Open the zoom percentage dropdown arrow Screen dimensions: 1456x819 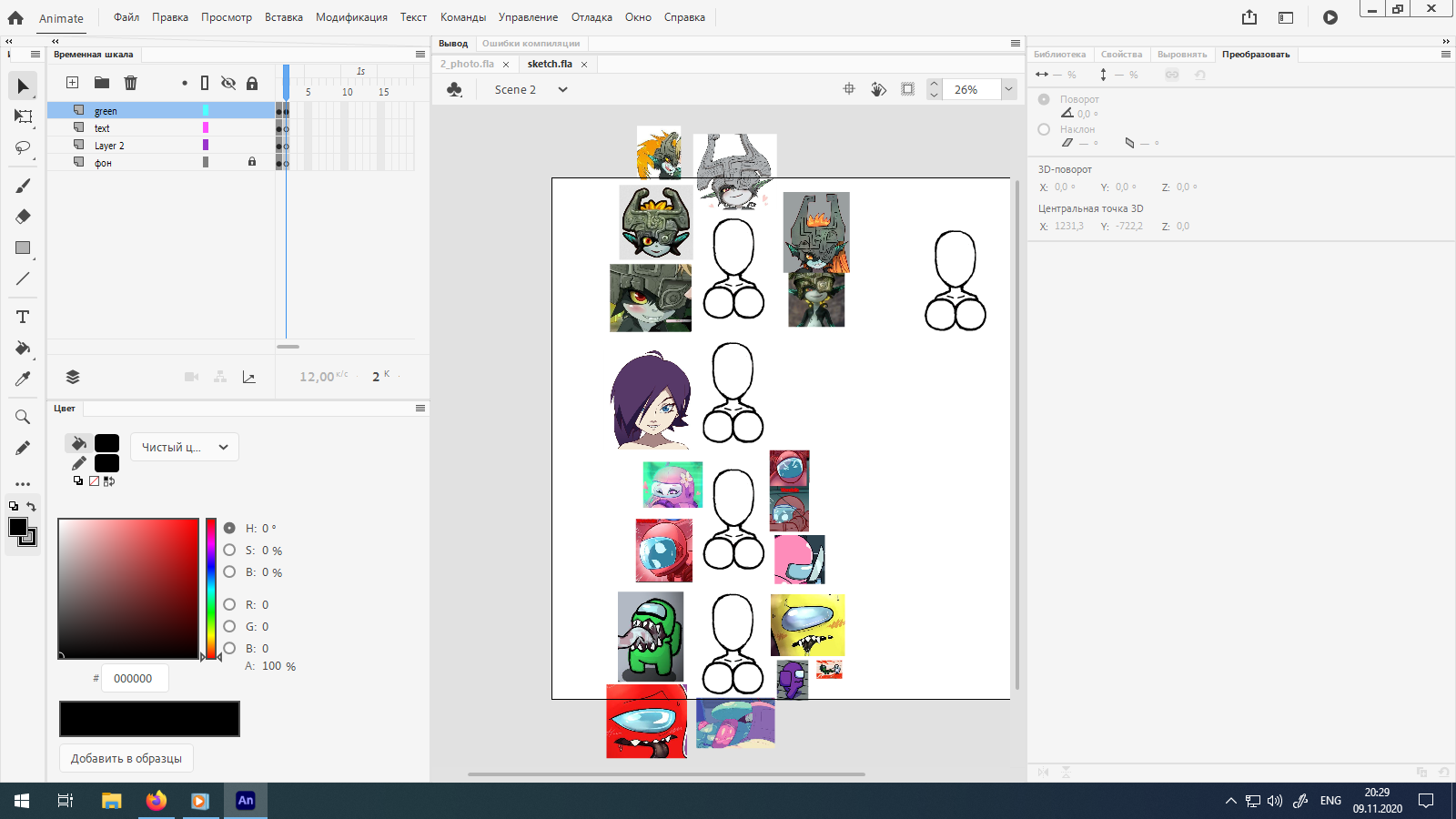coord(1008,89)
